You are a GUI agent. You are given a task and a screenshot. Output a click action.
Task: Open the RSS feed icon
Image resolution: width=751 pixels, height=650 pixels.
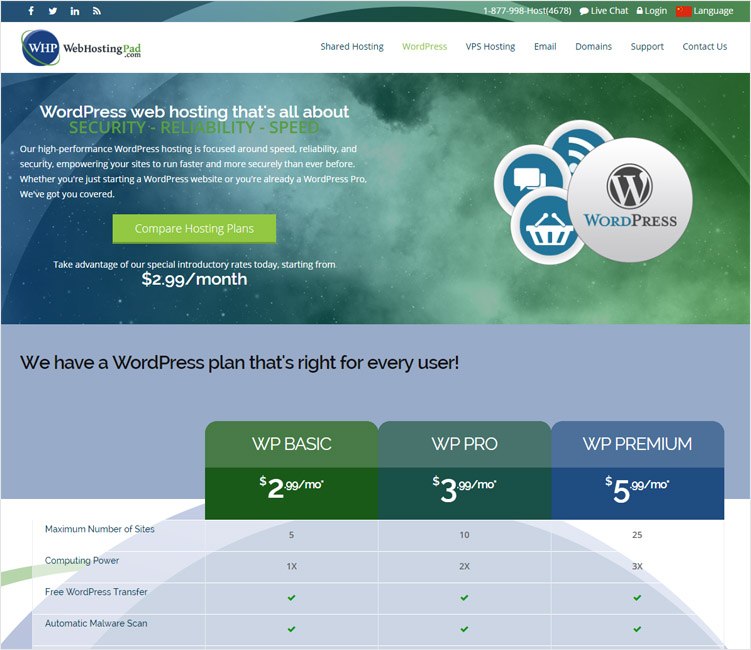pyautogui.click(x=97, y=11)
